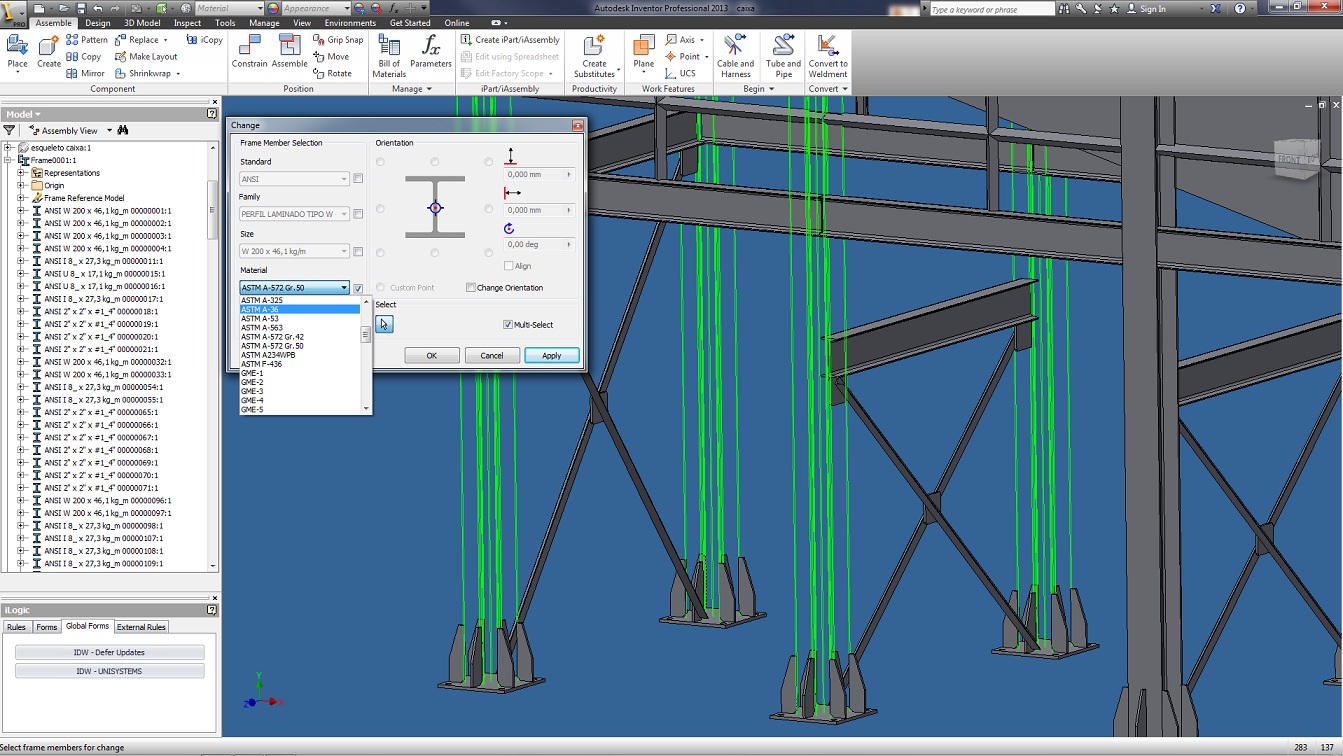Click Create Substitutes tool
Viewport: 1343px width, 756px height.
pyautogui.click(x=594, y=56)
